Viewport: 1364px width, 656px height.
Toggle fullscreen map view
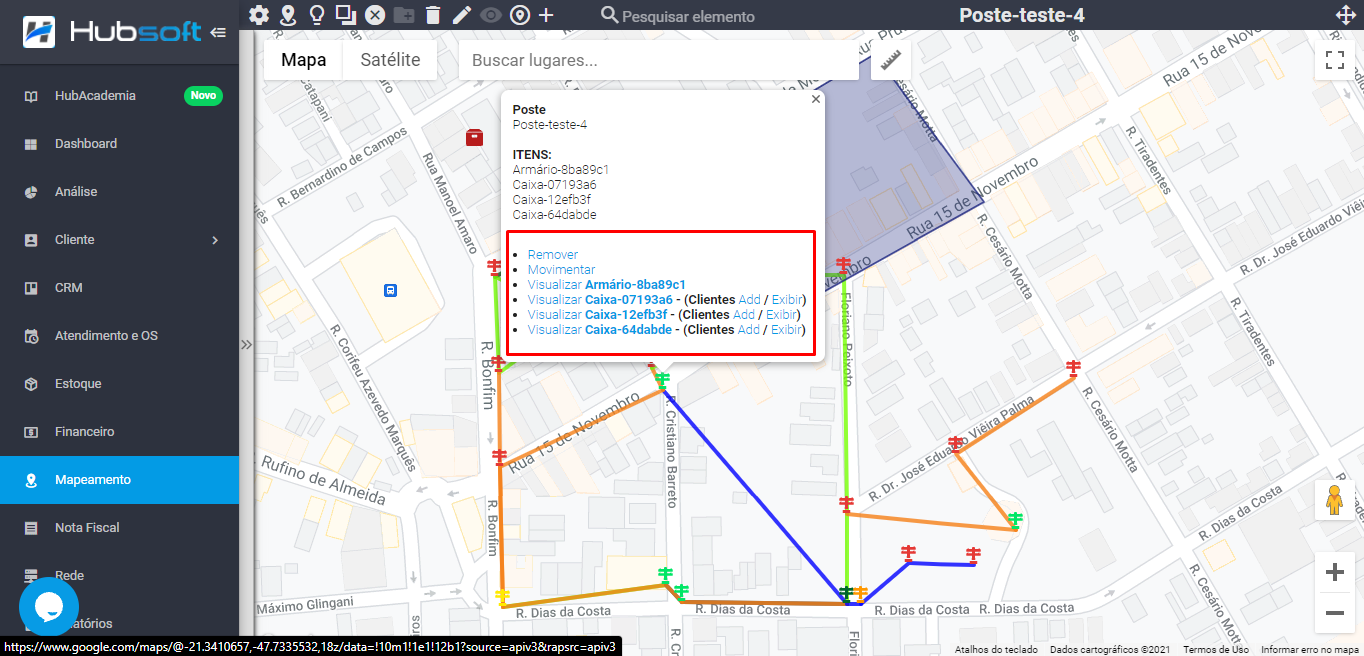1334,60
